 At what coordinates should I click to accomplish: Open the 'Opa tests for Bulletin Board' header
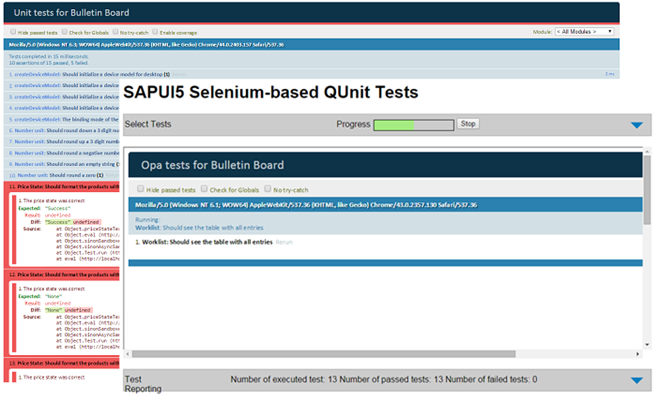[x=210, y=165]
